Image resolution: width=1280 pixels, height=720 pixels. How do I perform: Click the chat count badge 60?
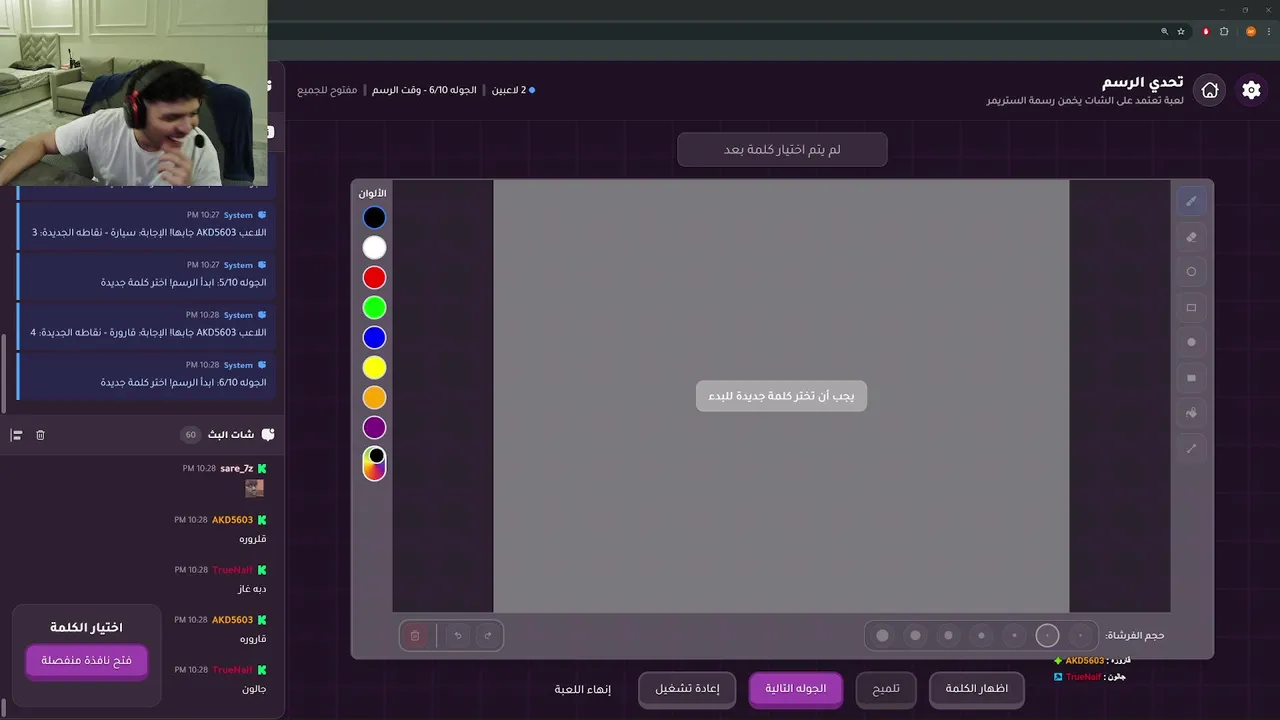pyautogui.click(x=191, y=435)
